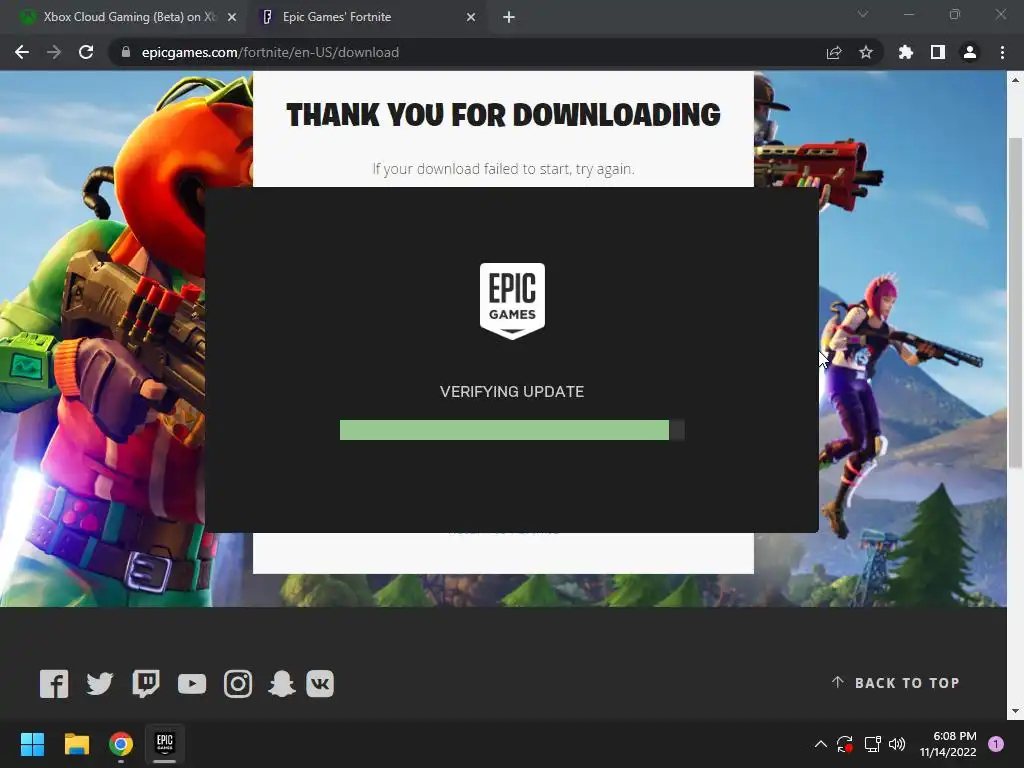Select the Epic Games' Fortnite tab

pos(366,17)
